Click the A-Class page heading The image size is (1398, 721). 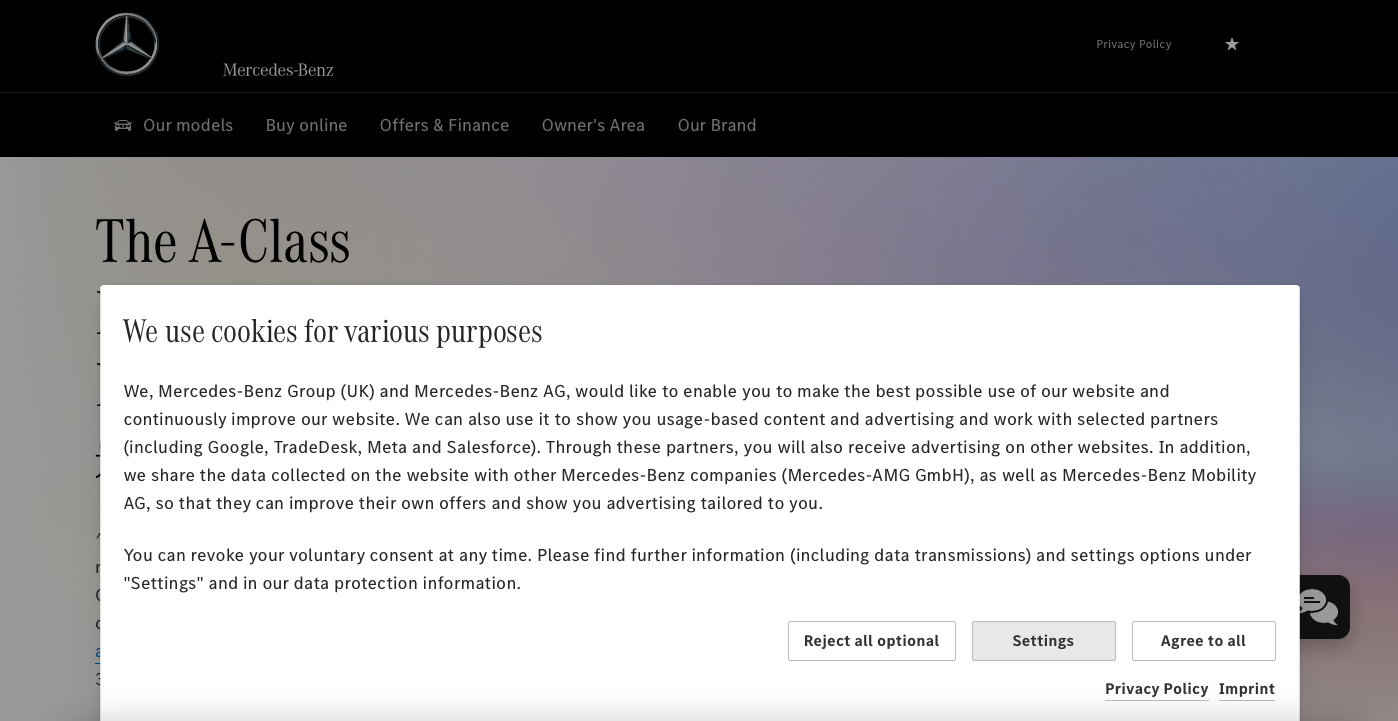(x=223, y=242)
